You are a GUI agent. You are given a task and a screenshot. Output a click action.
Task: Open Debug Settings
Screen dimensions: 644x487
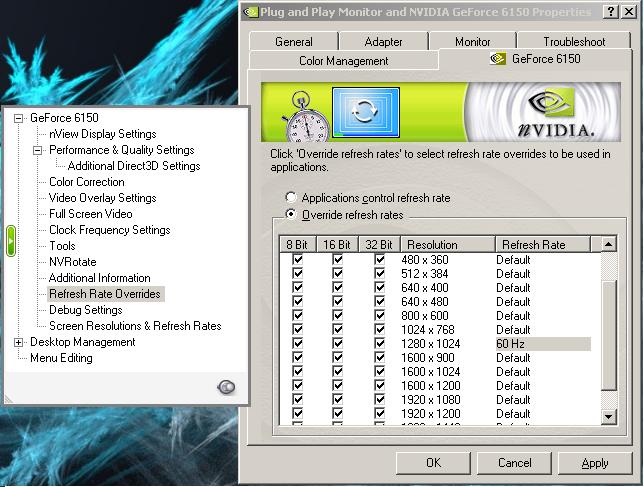click(86, 310)
